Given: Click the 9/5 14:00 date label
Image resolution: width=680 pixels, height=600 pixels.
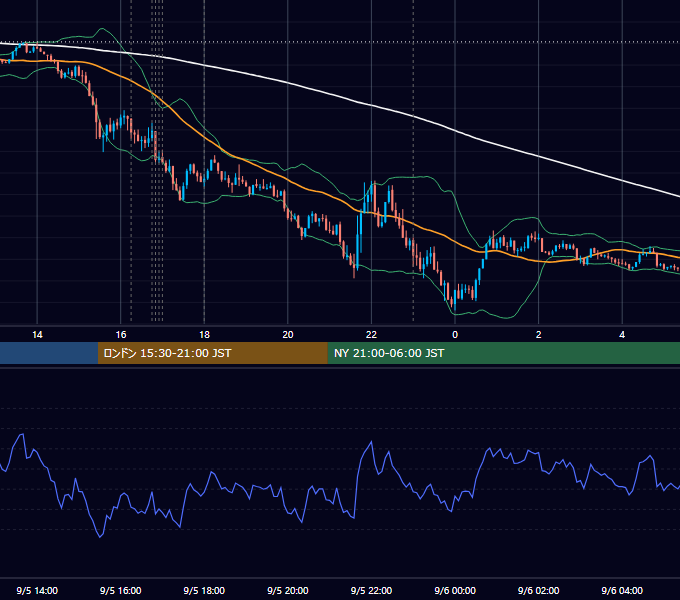Looking at the screenshot, I should coord(37,590).
